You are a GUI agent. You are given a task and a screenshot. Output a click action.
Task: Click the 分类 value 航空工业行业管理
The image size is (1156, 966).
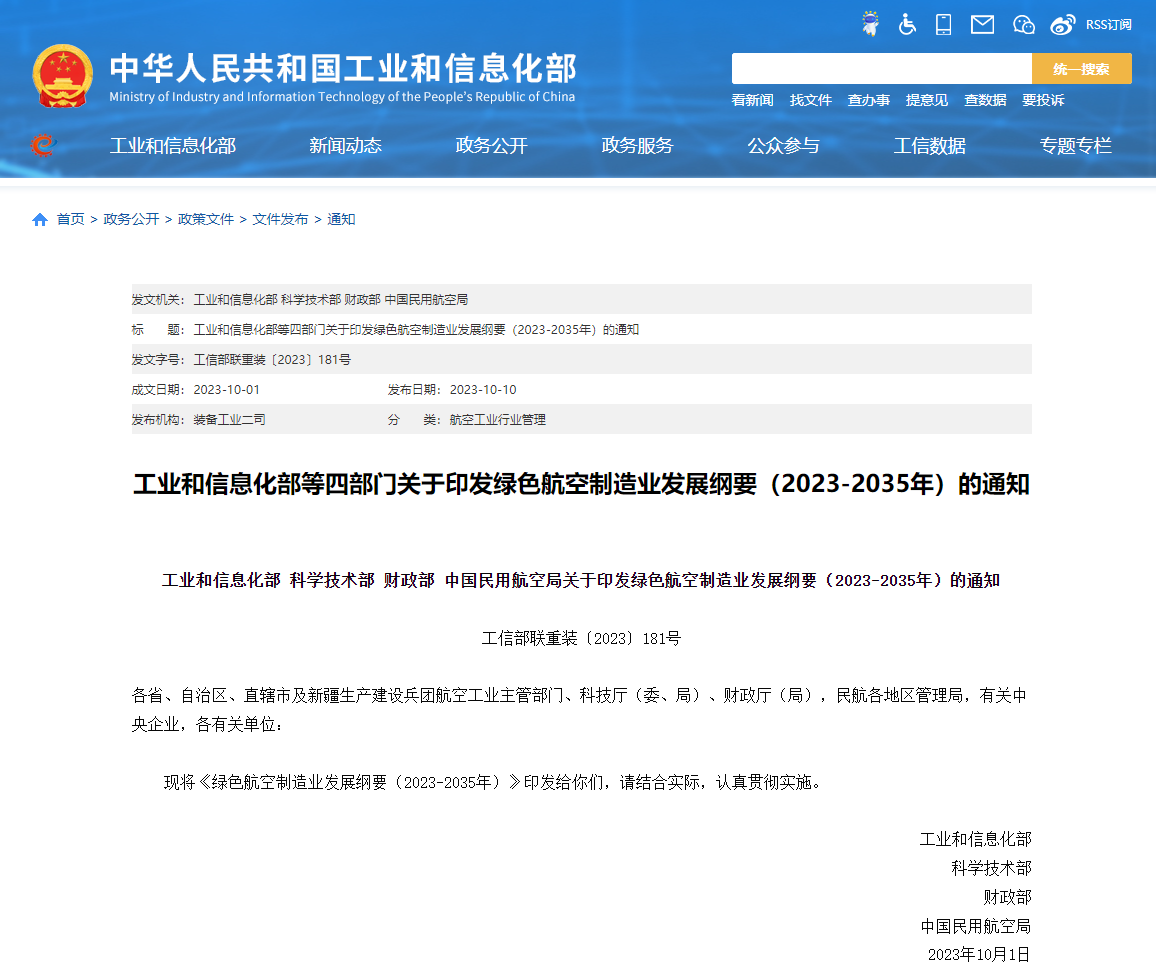498,420
